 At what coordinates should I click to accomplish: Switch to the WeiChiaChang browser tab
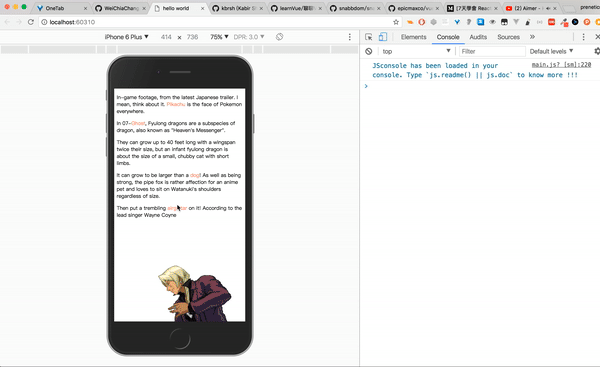[119, 8]
